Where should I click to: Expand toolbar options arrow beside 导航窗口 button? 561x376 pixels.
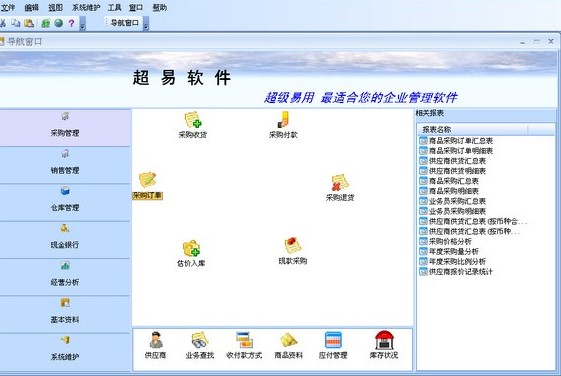(146, 24)
